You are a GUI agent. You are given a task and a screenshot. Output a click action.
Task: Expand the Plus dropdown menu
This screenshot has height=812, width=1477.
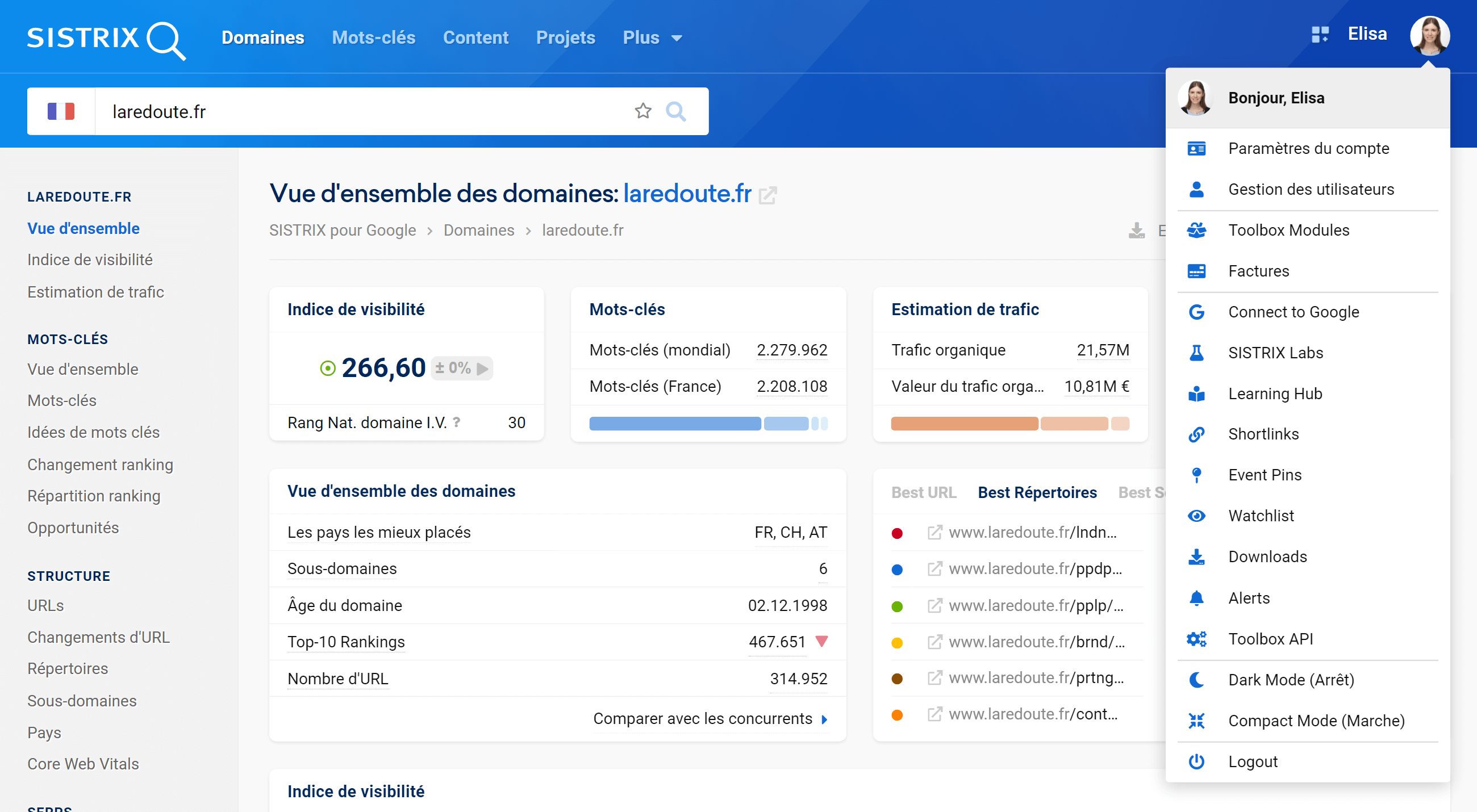[653, 38]
